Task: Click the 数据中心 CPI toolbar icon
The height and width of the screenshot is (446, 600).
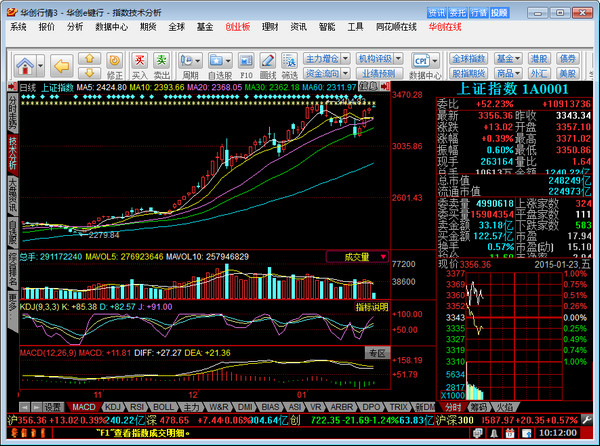Action: click(x=420, y=65)
